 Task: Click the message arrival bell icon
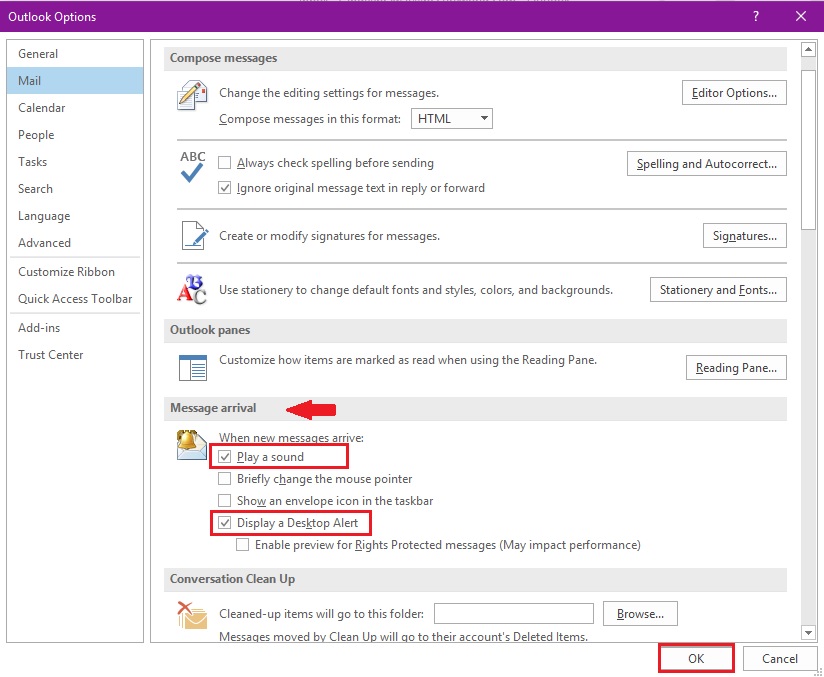(191, 444)
